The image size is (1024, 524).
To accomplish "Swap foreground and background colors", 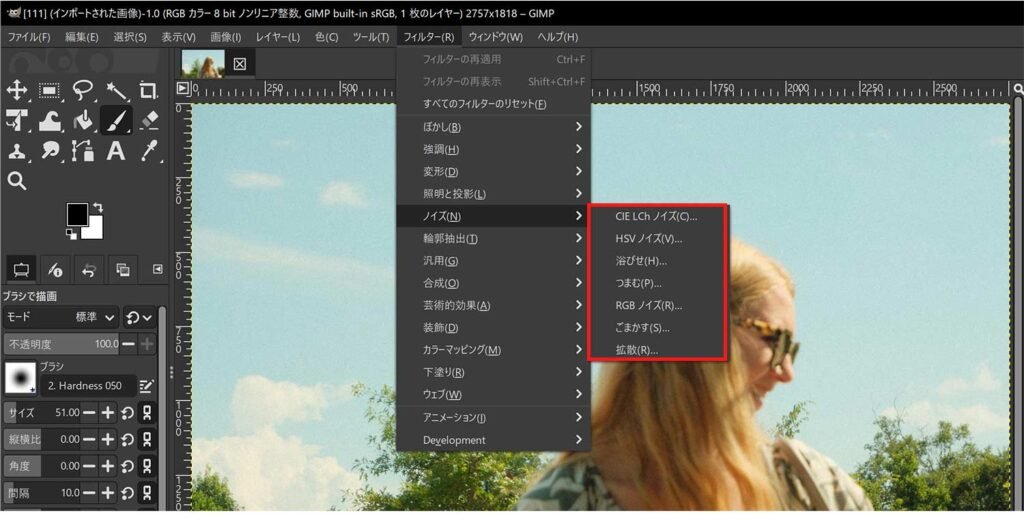I will tap(97, 207).
